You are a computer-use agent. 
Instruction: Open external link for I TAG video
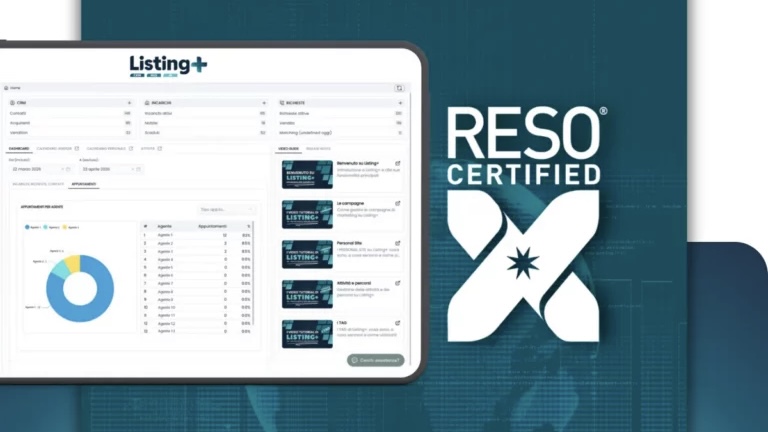point(398,323)
